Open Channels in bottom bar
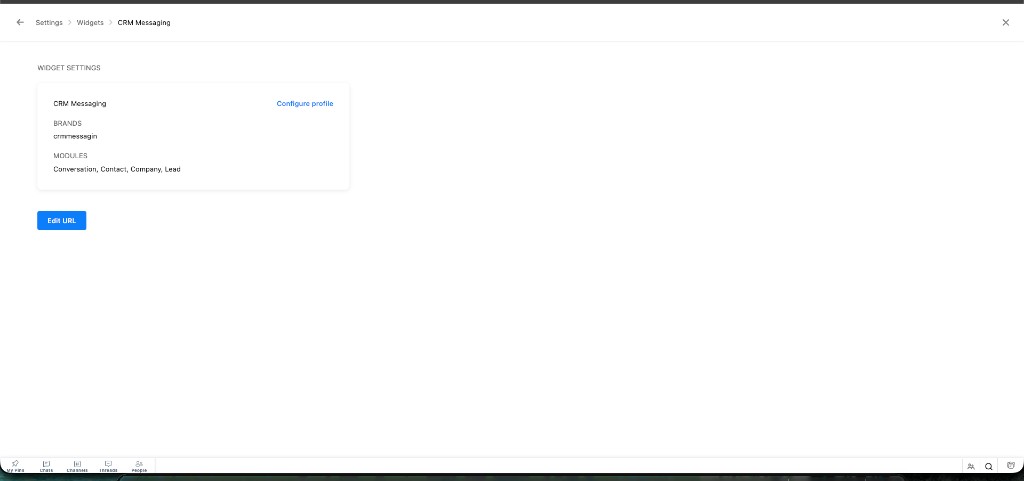Viewport: 1024px width, 481px height. 77,465
